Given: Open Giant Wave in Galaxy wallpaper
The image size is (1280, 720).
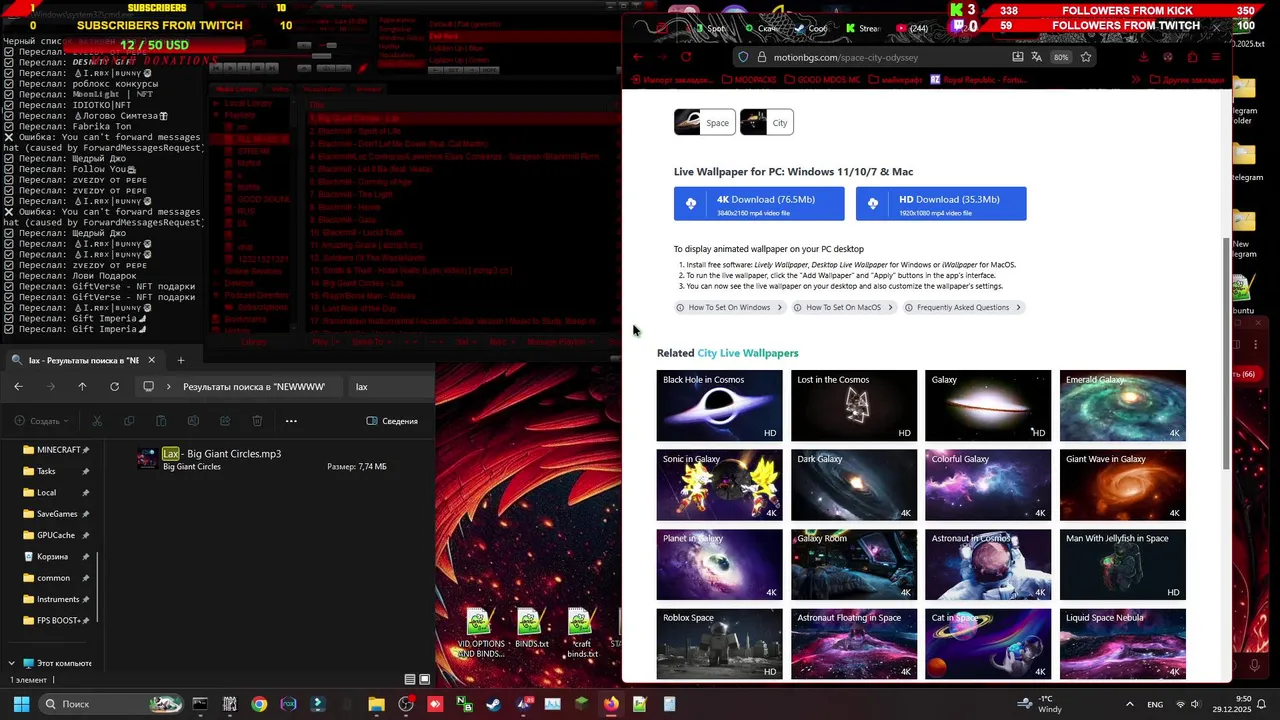Looking at the screenshot, I should click(1123, 485).
